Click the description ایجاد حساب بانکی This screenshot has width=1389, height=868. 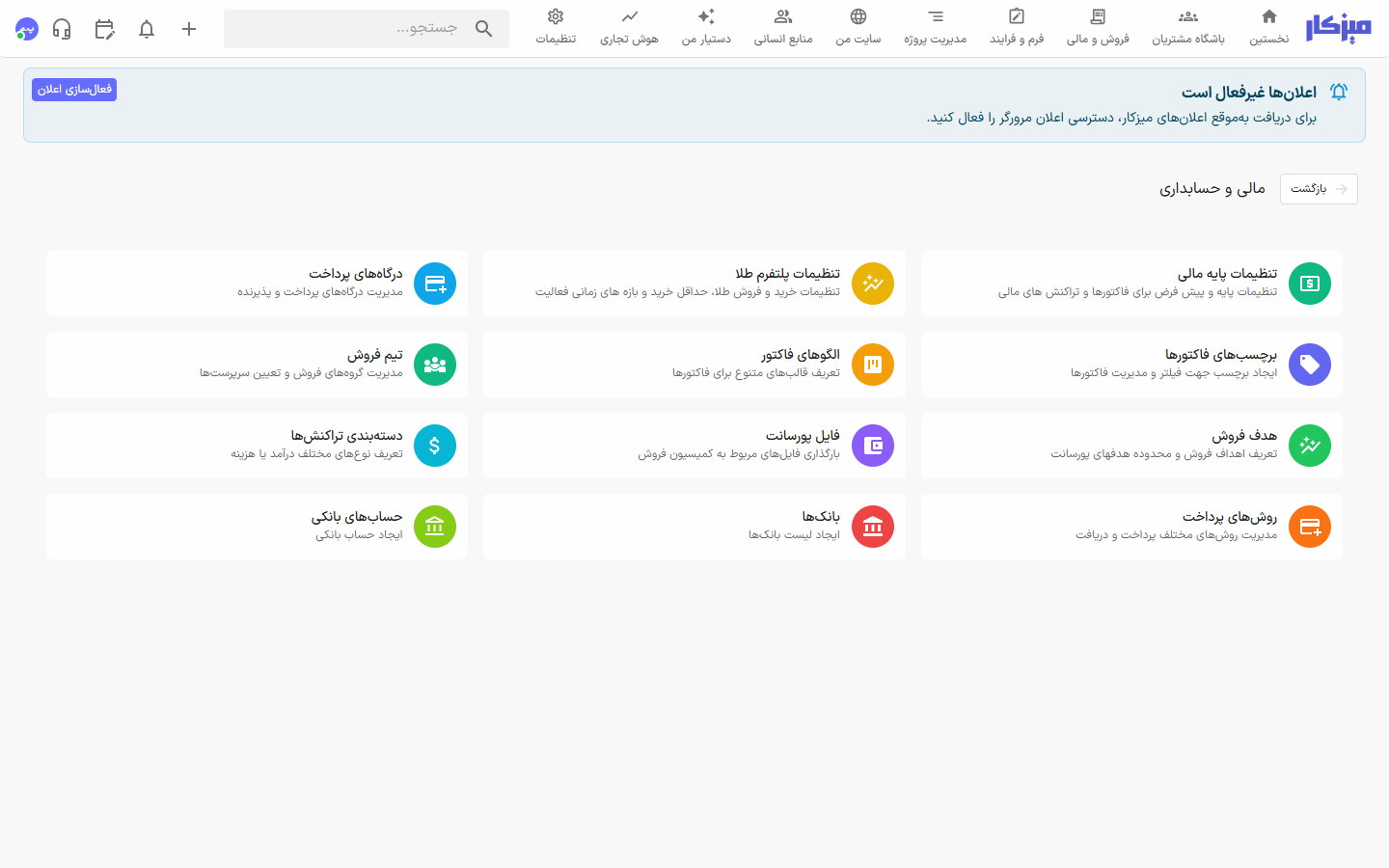pos(359,535)
